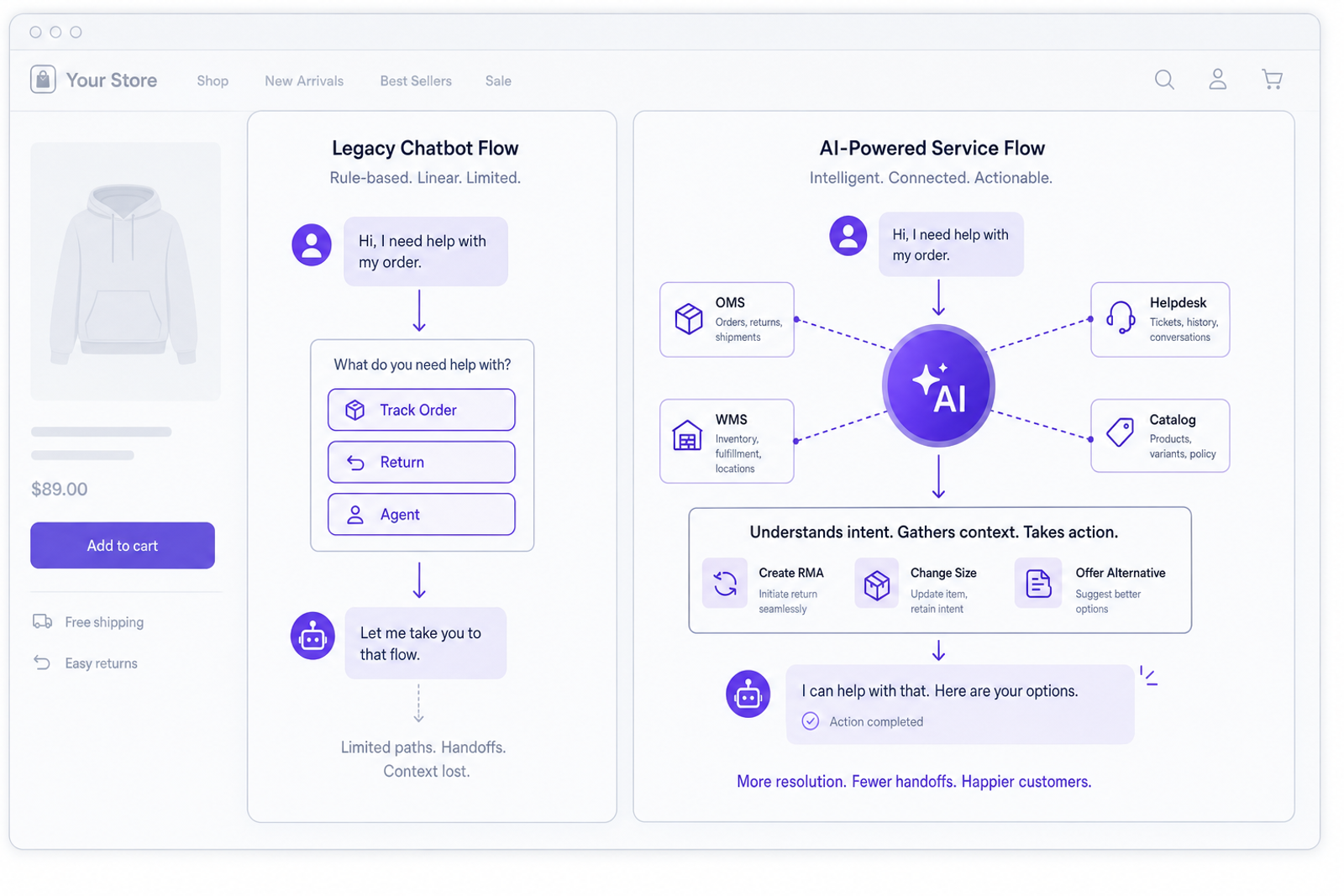Open the Sale nav item

coord(498,81)
